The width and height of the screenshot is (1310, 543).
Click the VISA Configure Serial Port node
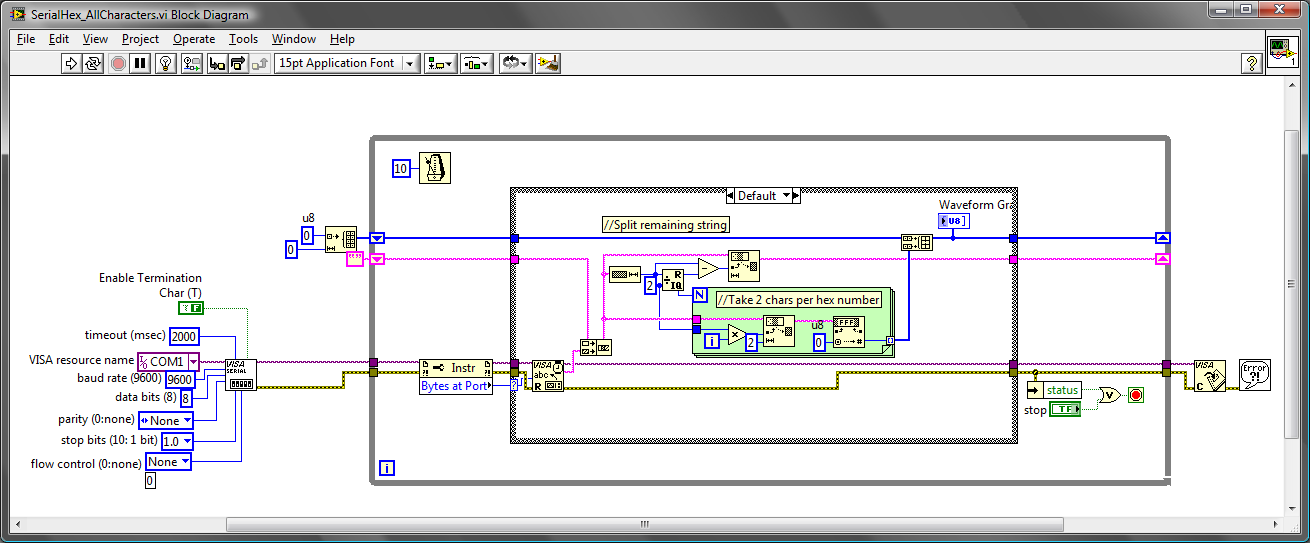coord(240,374)
